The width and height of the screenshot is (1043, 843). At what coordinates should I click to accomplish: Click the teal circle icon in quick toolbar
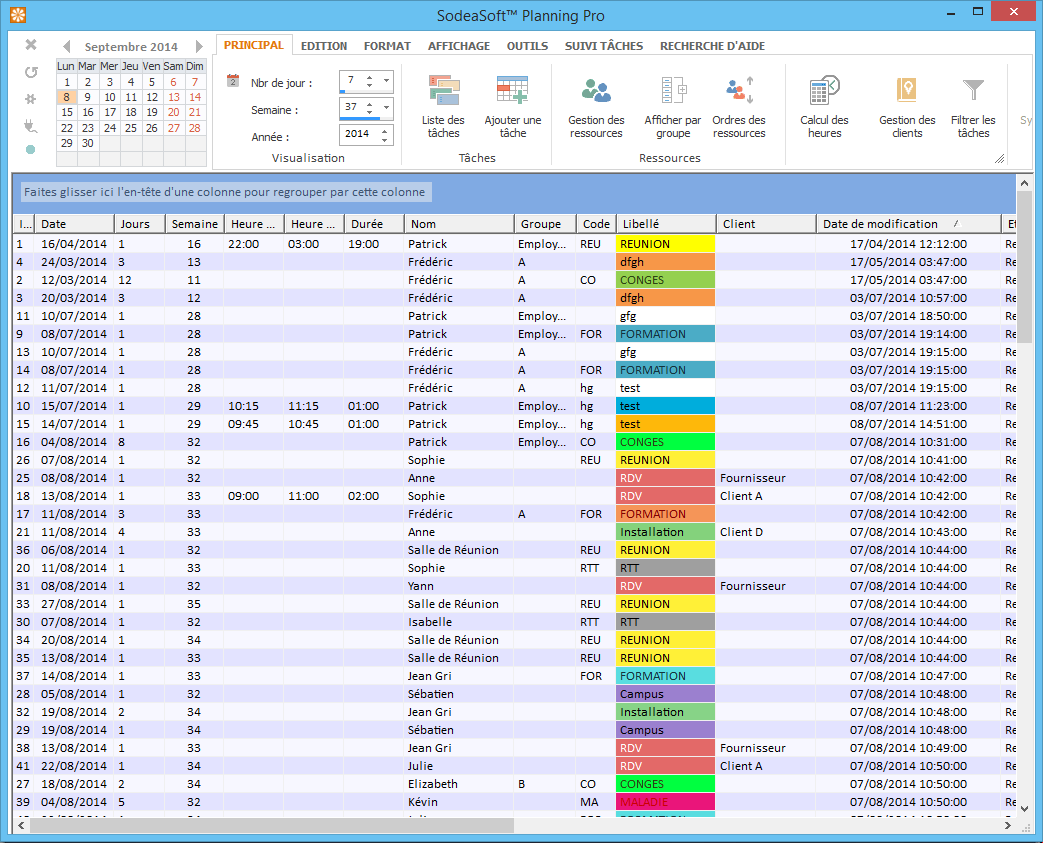coord(30,150)
